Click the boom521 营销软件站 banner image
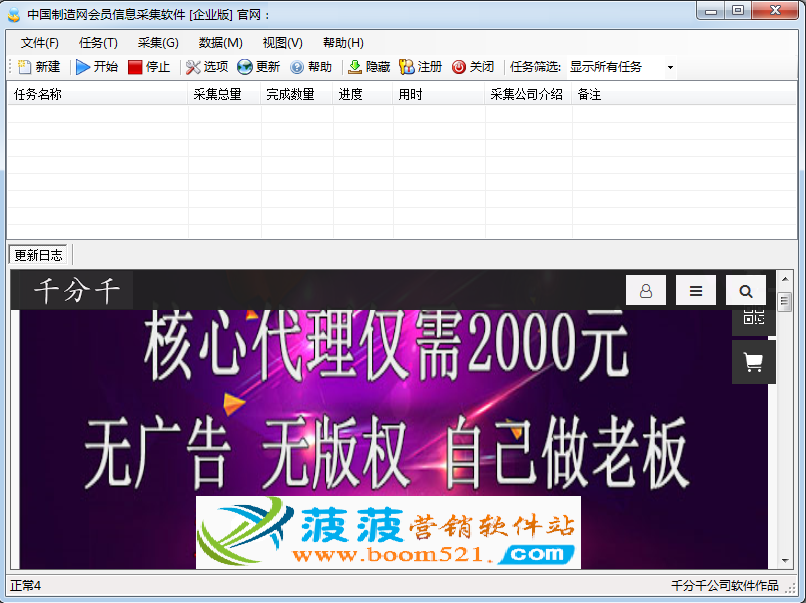806x603 pixels. tap(389, 532)
